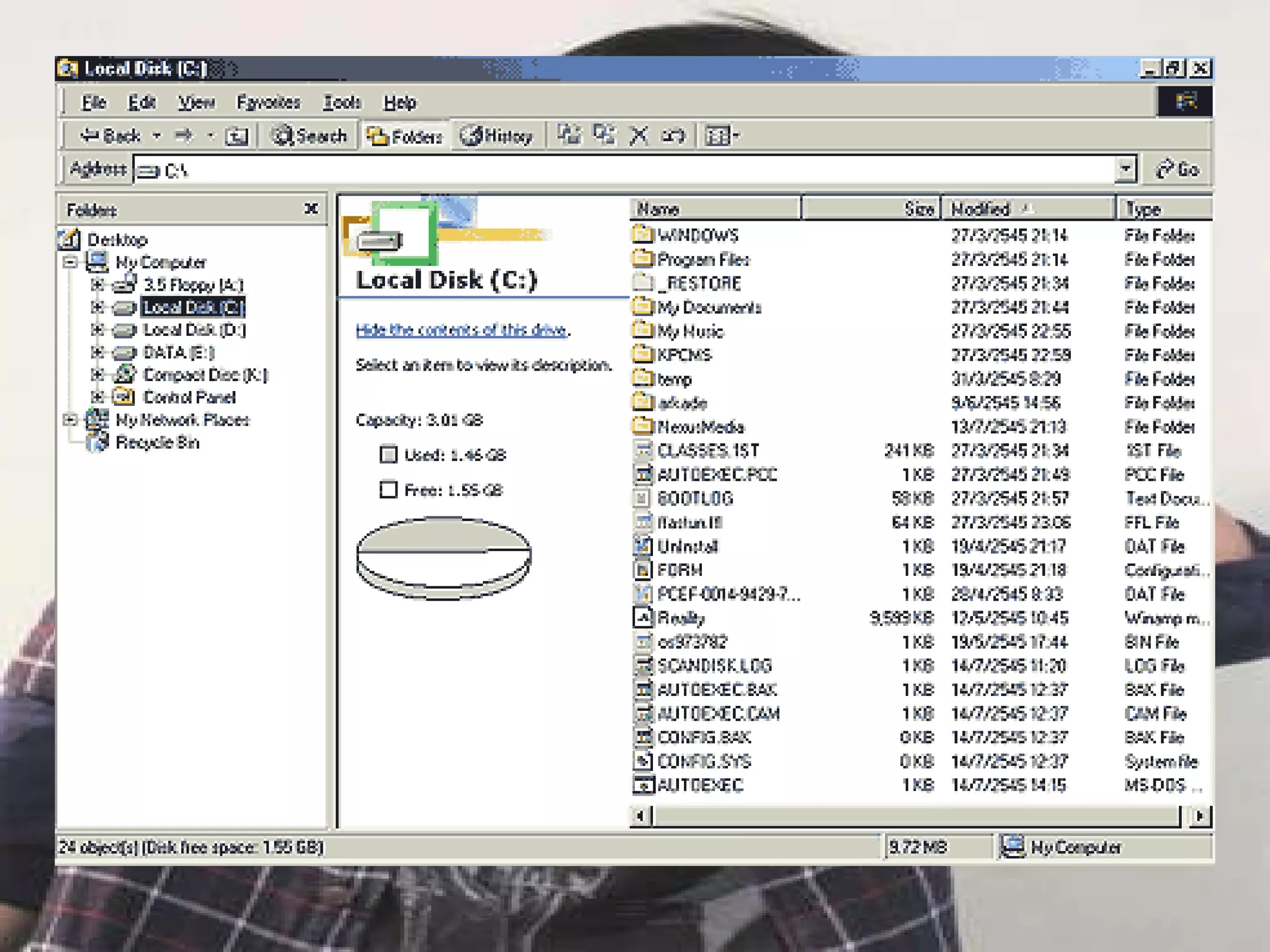Viewport: 1270px width, 952px height.
Task: Click the History toolbar button
Action: pyautogui.click(x=497, y=136)
